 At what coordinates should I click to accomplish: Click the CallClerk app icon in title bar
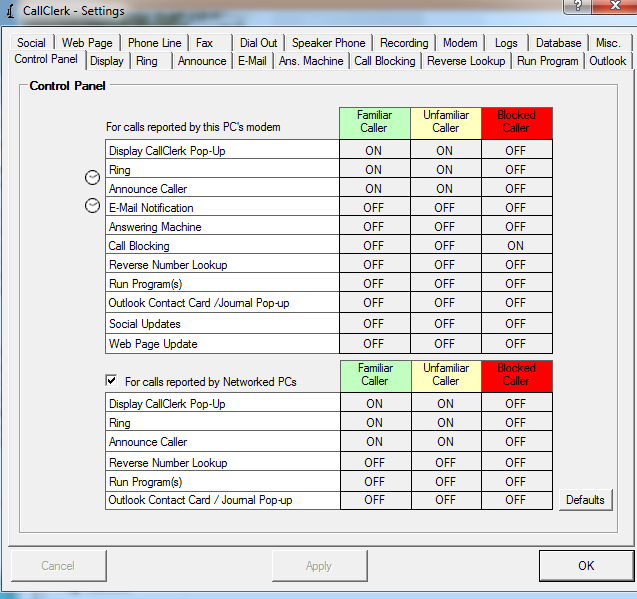(11, 11)
